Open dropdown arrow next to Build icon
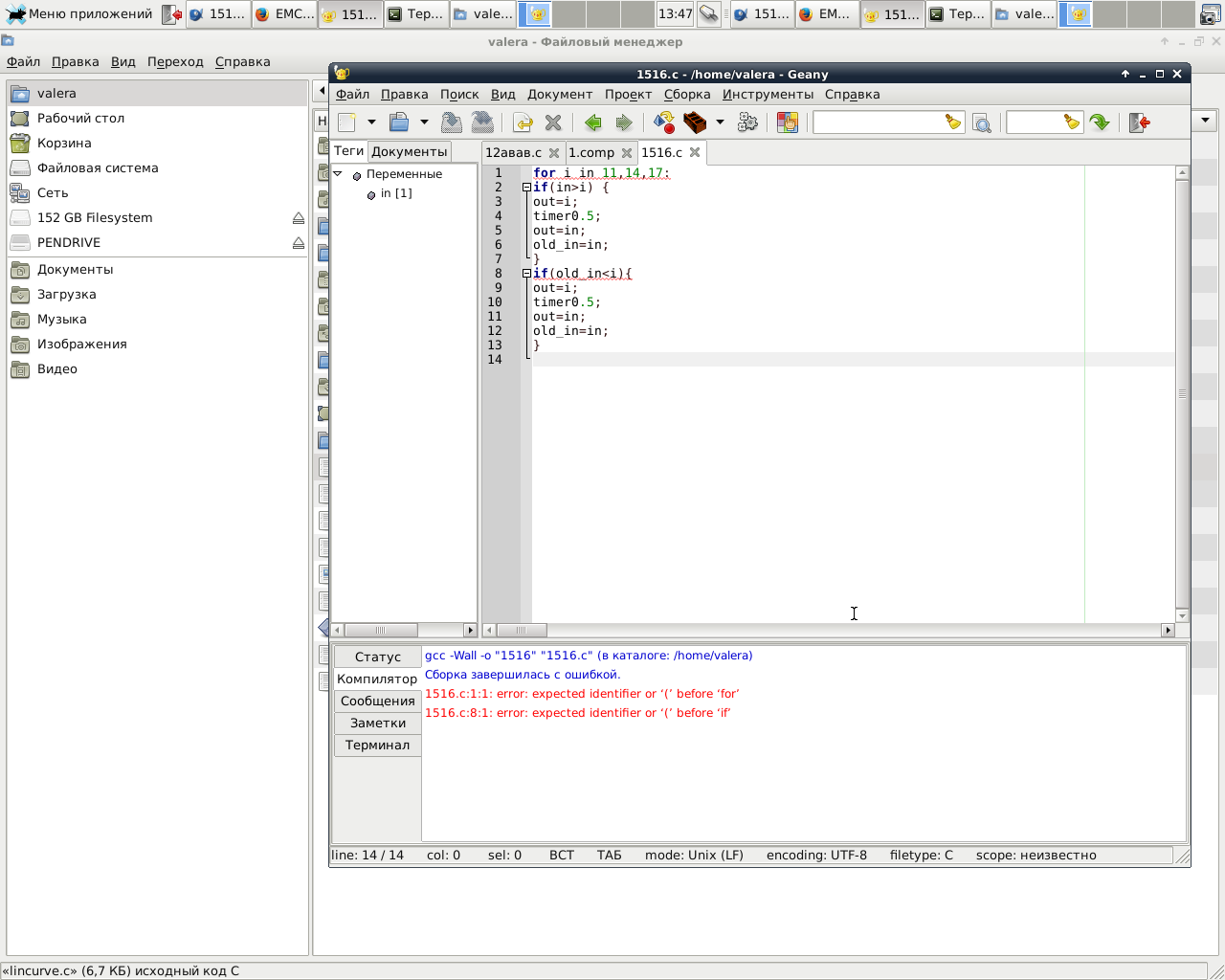This screenshot has height=980, width=1225. tap(720, 122)
